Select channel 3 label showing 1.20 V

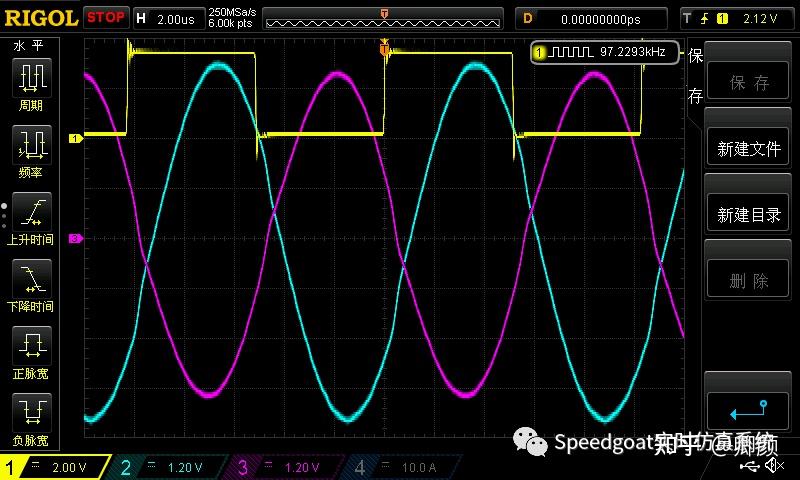(x=284, y=467)
